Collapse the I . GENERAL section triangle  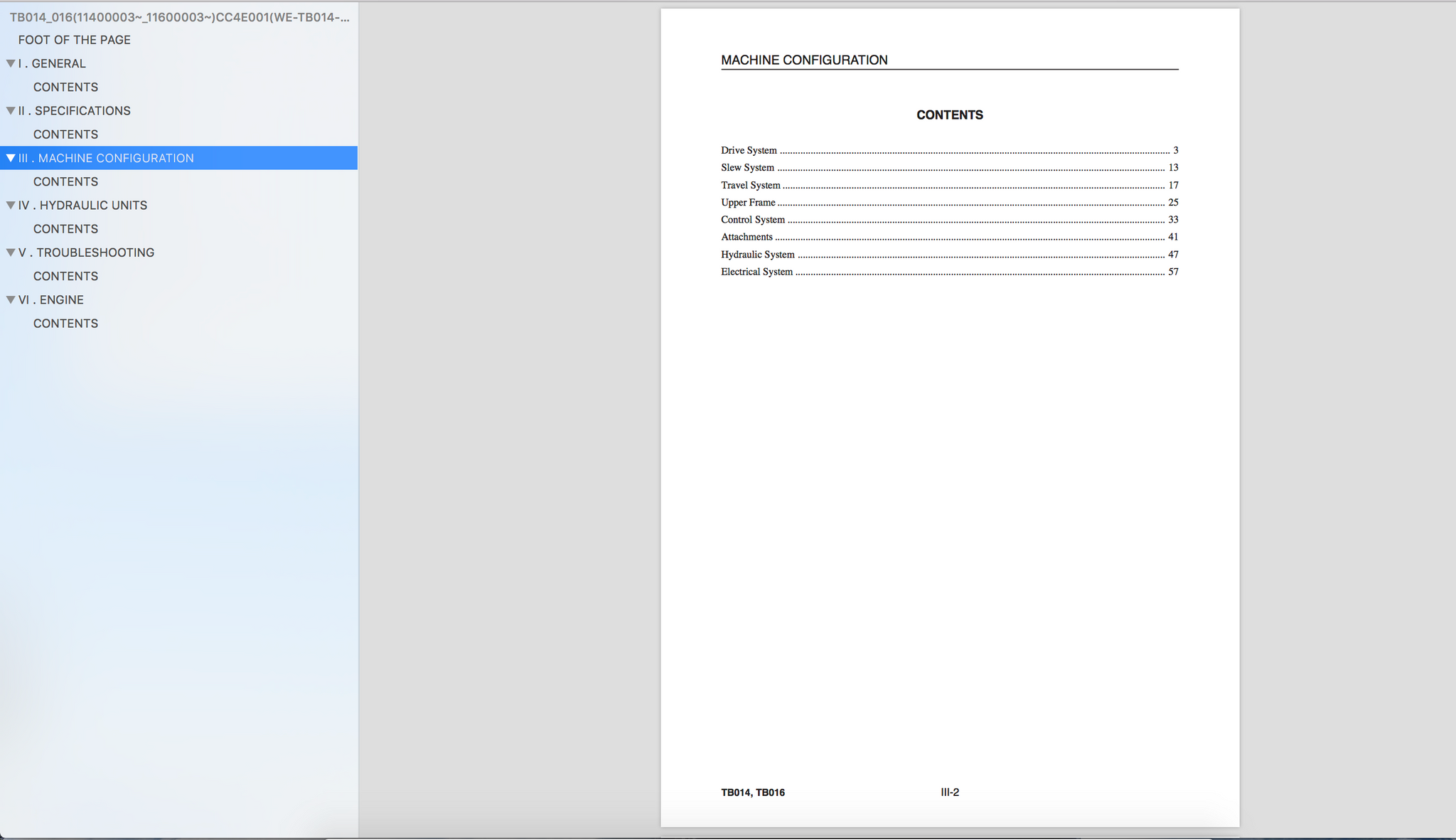click(11, 63)
